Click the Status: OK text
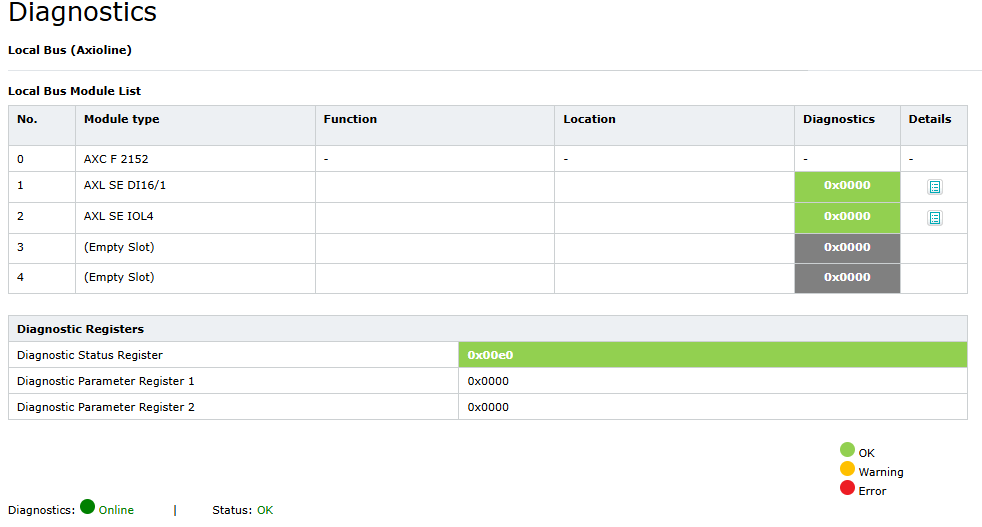Viewport: 982px width, 527px height. (x=242, y=510)
